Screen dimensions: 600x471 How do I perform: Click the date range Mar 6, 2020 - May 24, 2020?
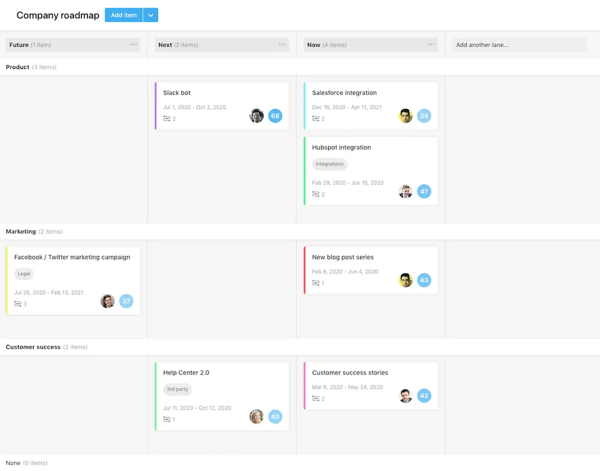(x=347, y=387)
